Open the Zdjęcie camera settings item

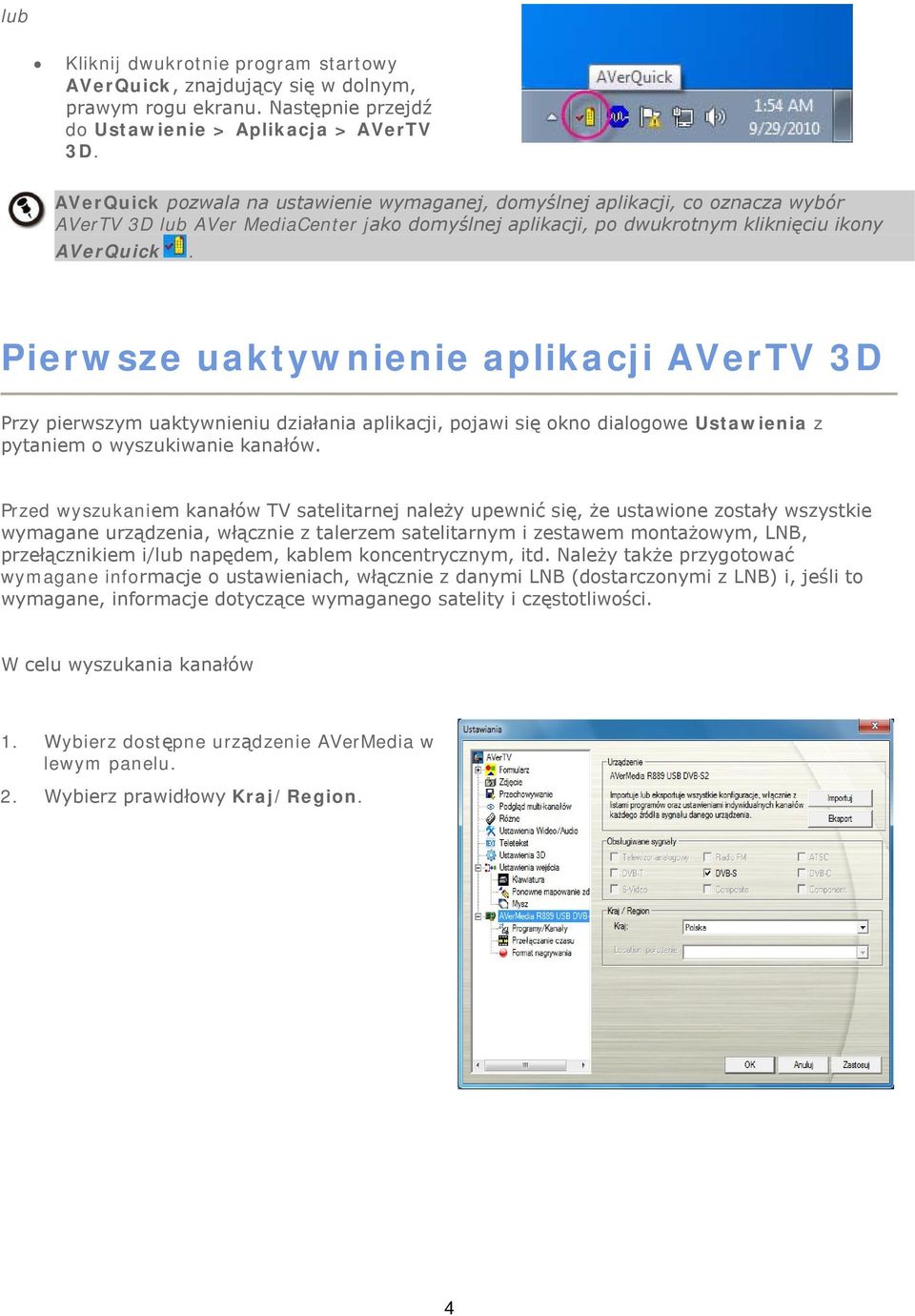click(510, 782)
